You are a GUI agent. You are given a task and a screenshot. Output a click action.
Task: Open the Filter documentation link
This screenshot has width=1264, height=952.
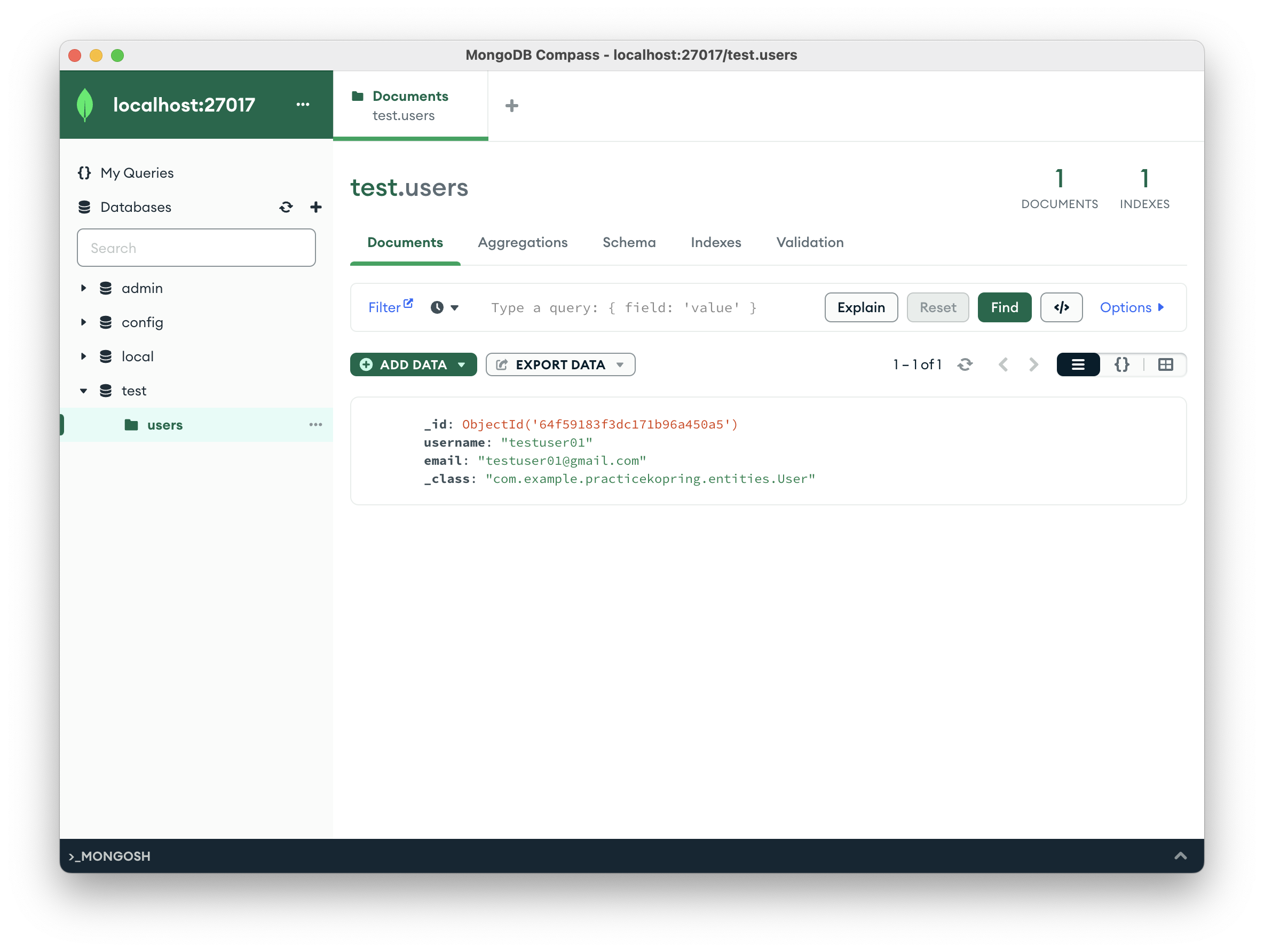390,307
